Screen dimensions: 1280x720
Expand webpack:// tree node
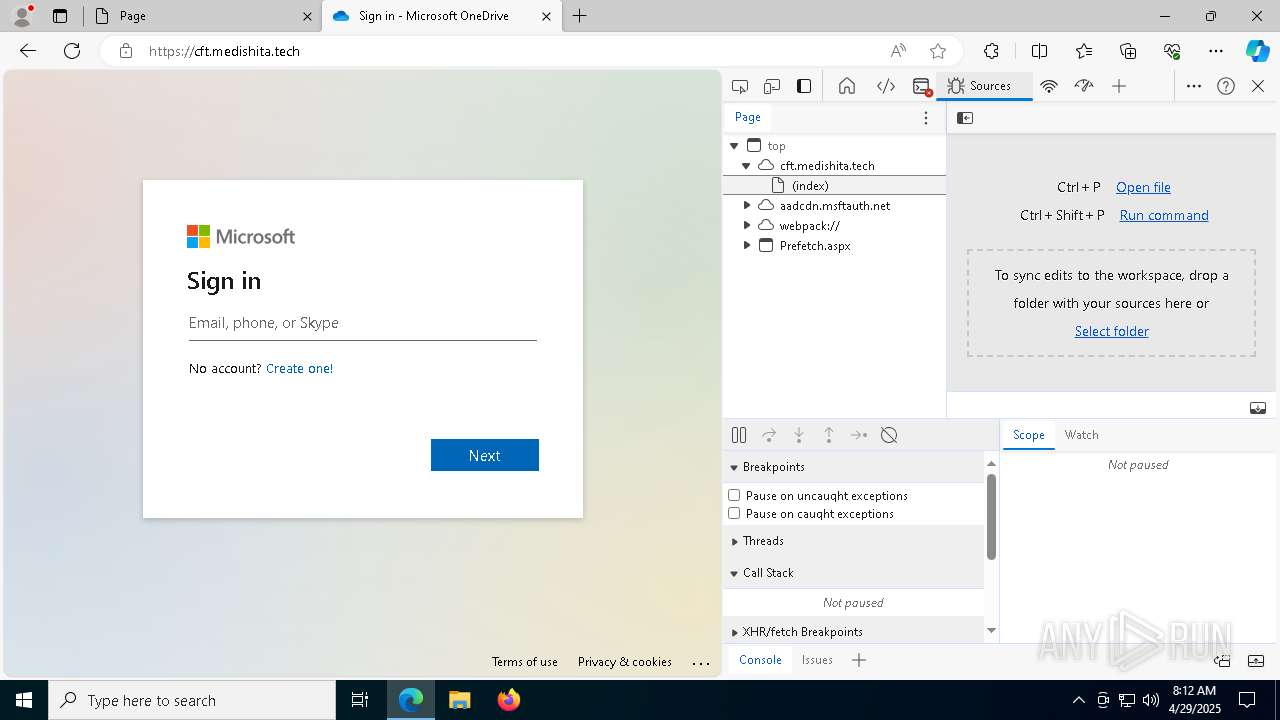[x=746, y=225]
